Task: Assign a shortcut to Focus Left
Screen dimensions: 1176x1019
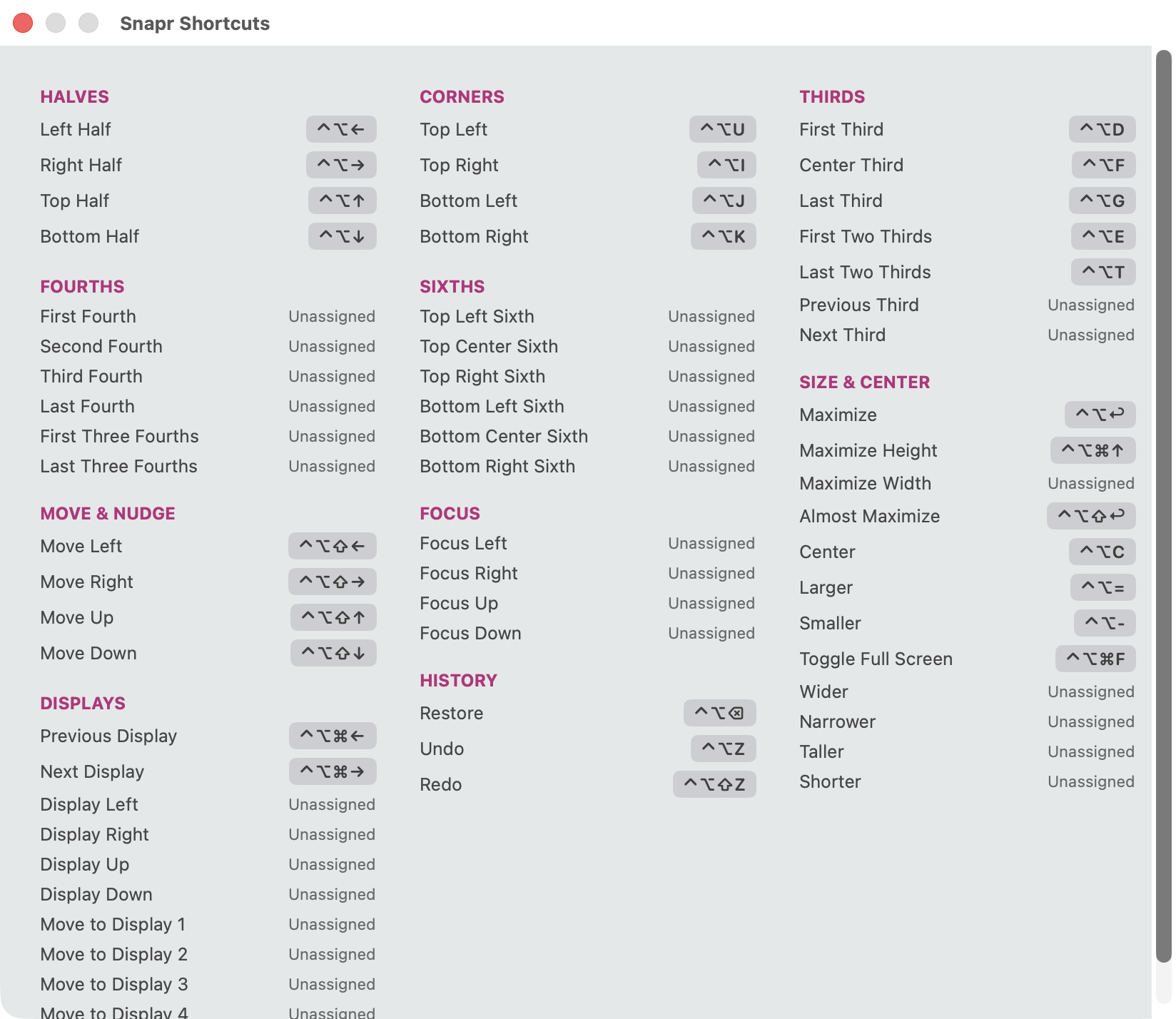Action: coord(711,543)
